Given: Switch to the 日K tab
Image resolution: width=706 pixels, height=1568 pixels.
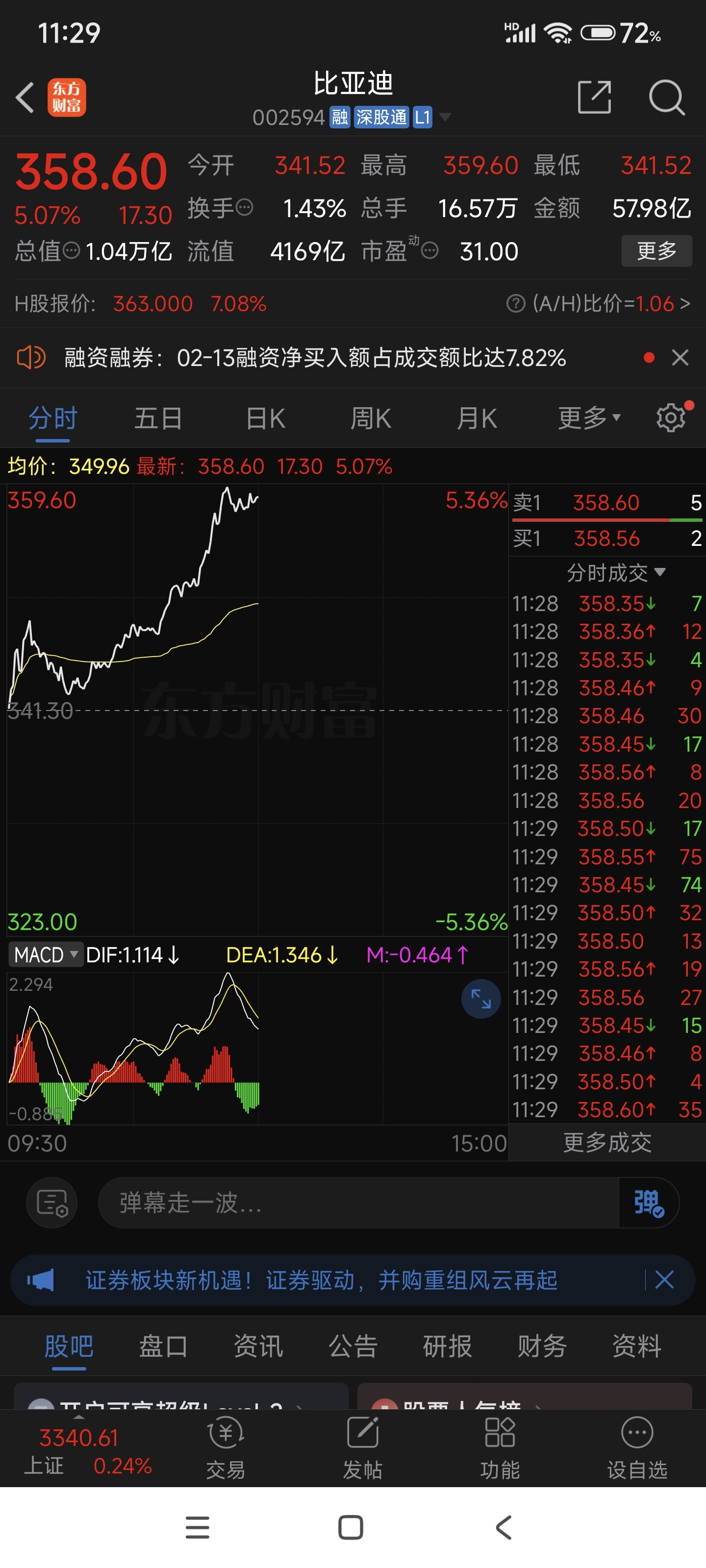Looking at the screenshot, I should (265, 419).
